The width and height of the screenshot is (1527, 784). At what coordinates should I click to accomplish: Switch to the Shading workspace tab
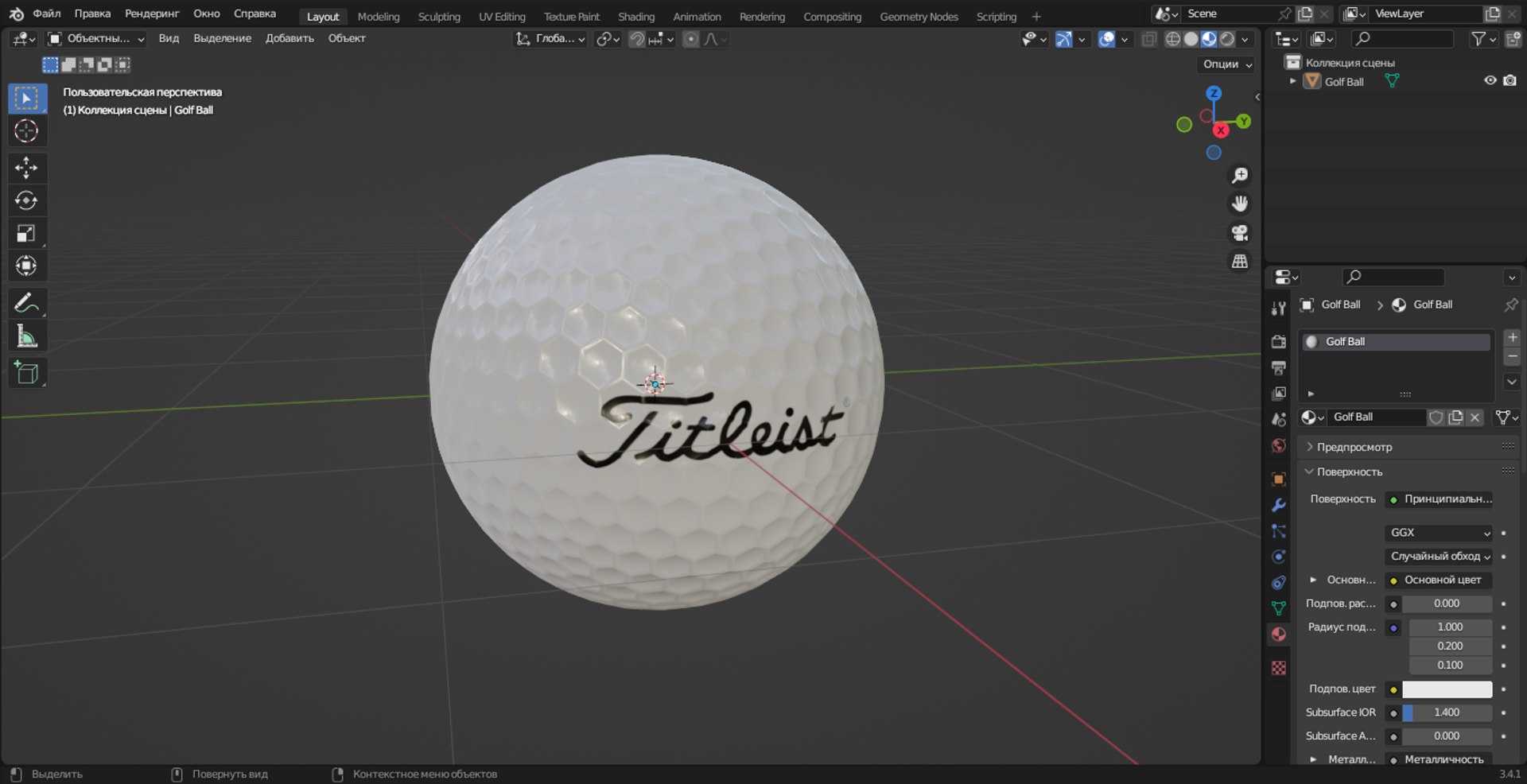coord(636,17)
